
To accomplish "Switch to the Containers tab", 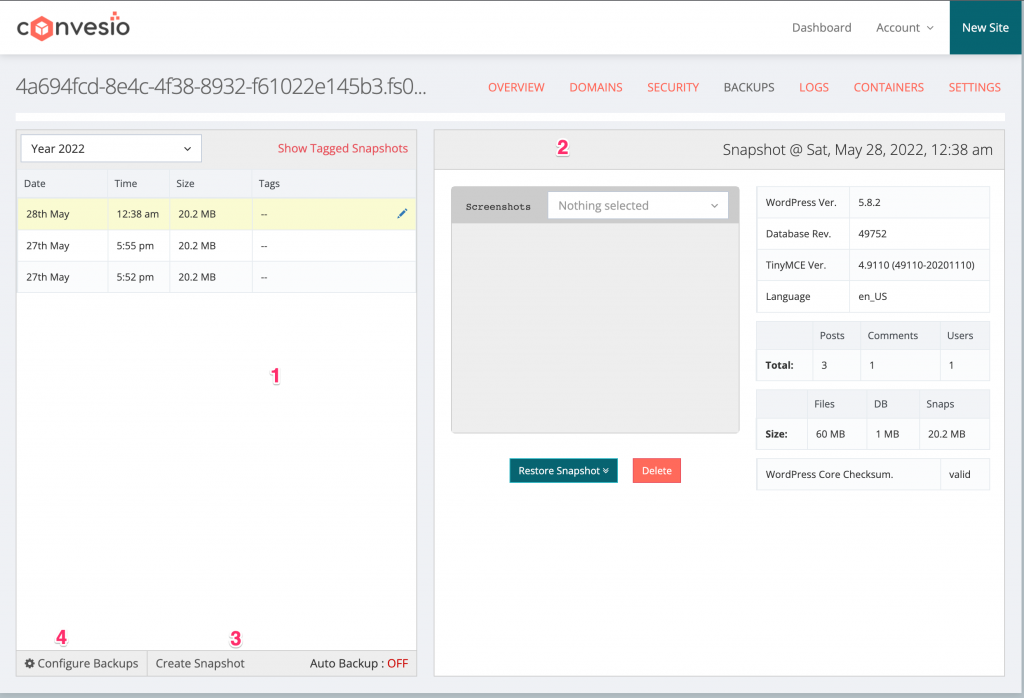I will pyautogui.click(x=888, y=87).
